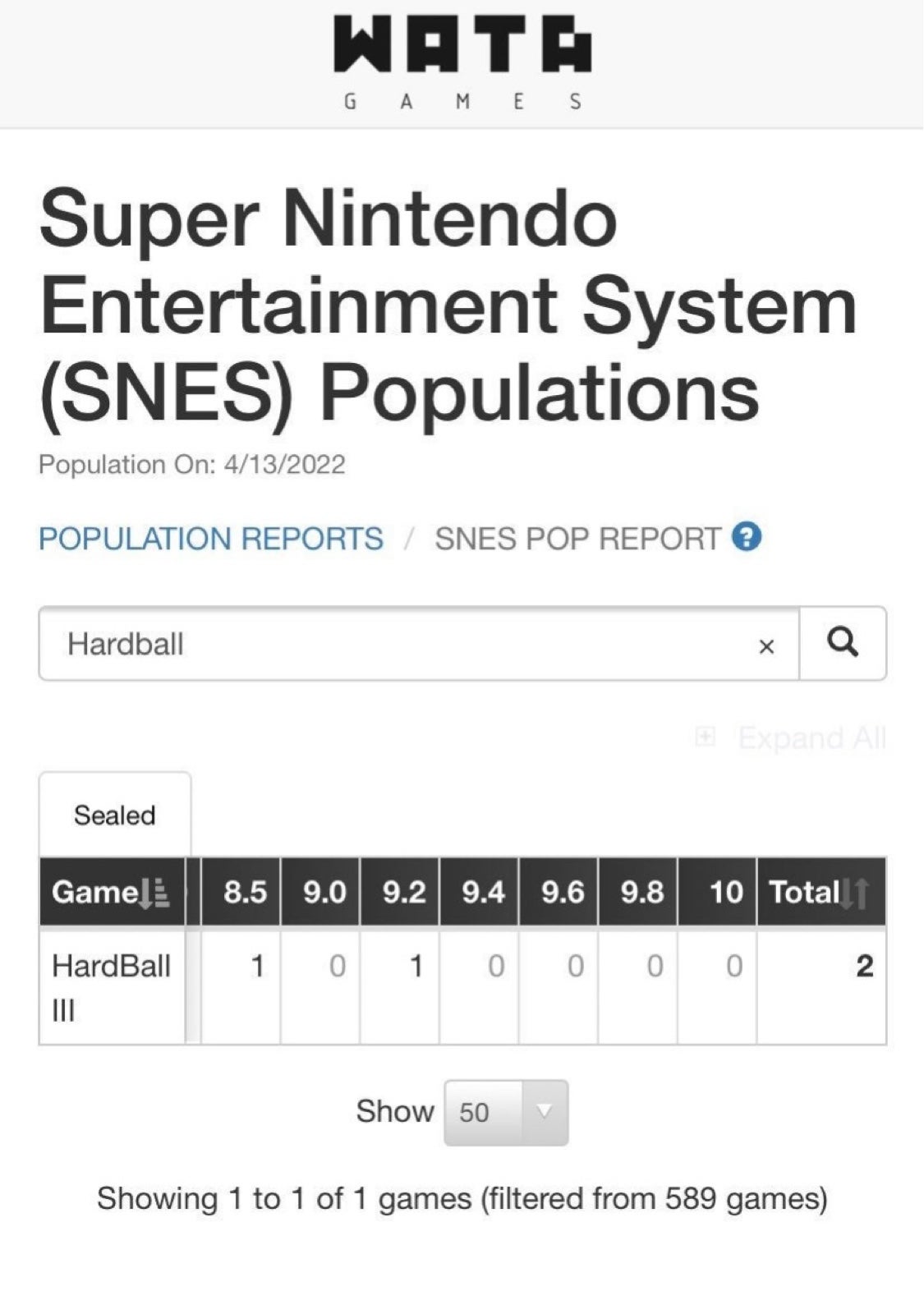Open the SNES pop report help icon
Image resolution: width=924 pixels, height=1314 pixels.
(x=747, y=538)
